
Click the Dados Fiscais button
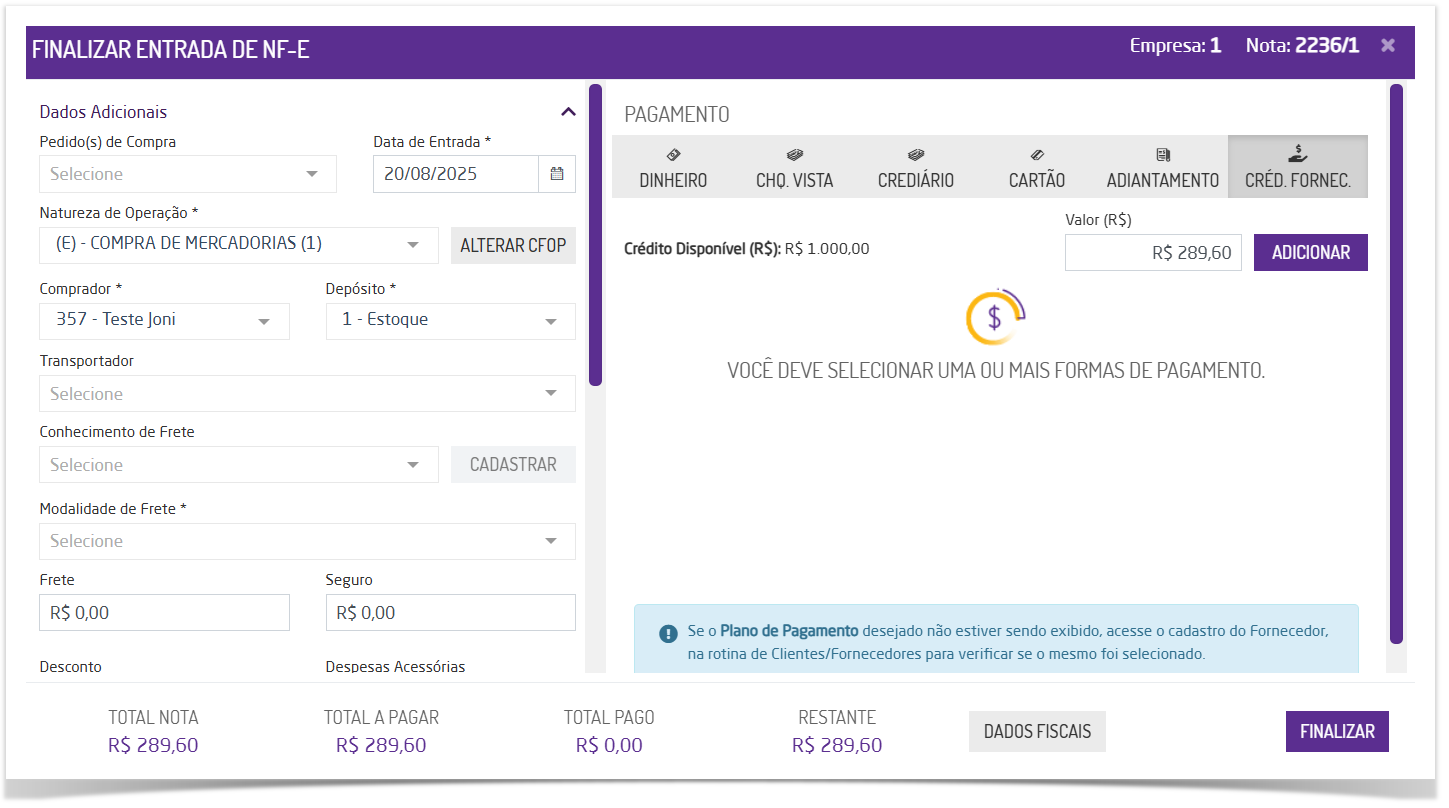click(1037, 731)
